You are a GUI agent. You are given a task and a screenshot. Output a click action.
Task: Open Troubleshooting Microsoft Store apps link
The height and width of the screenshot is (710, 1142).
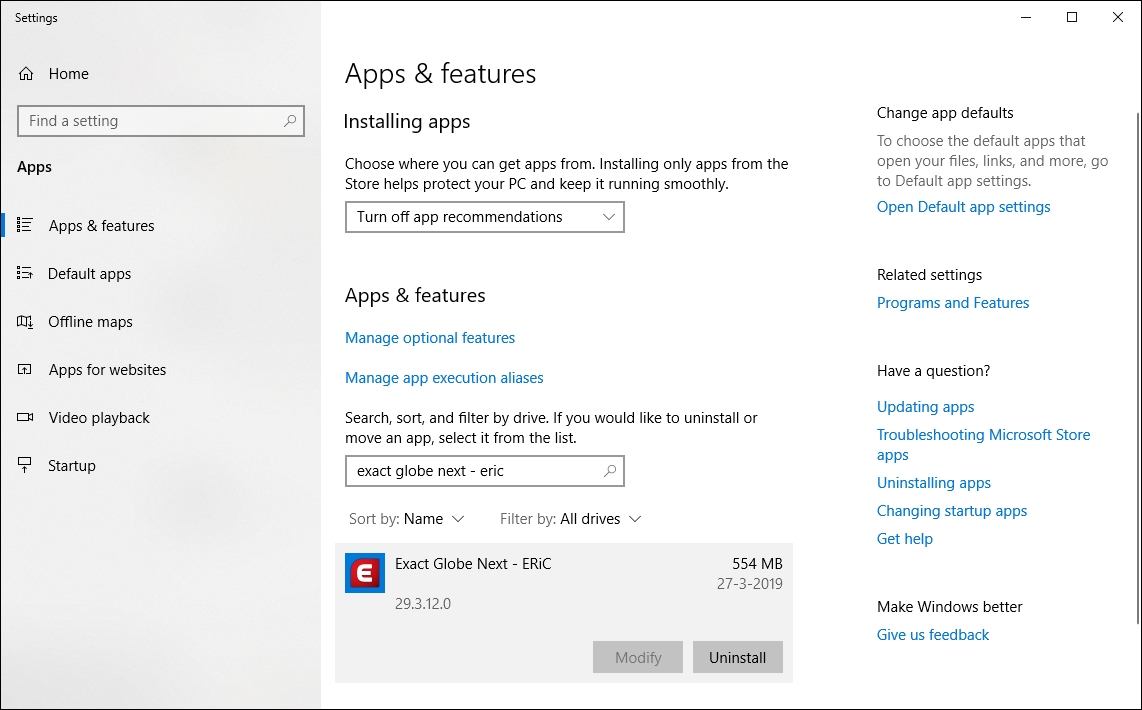click(x=983, y=445)
